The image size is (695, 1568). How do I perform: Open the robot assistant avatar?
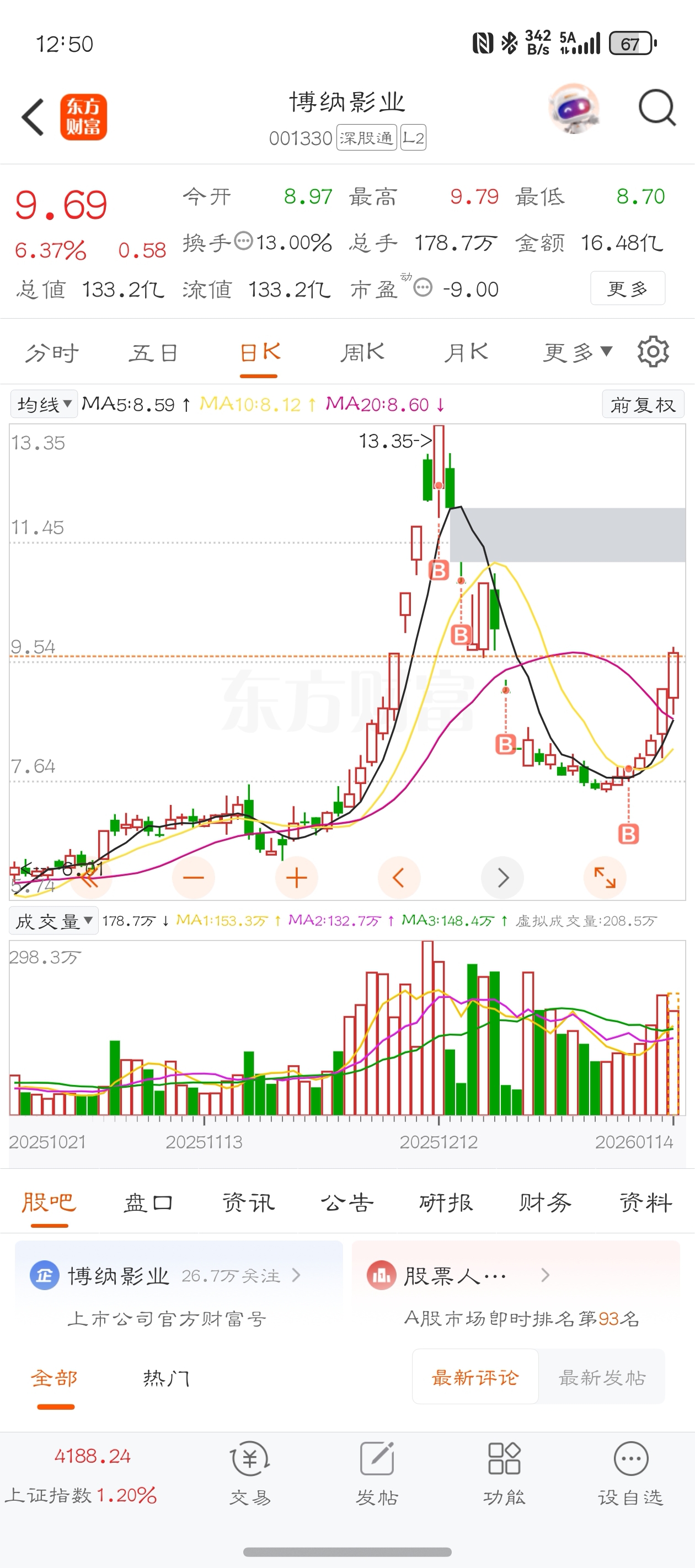(573, 109)
